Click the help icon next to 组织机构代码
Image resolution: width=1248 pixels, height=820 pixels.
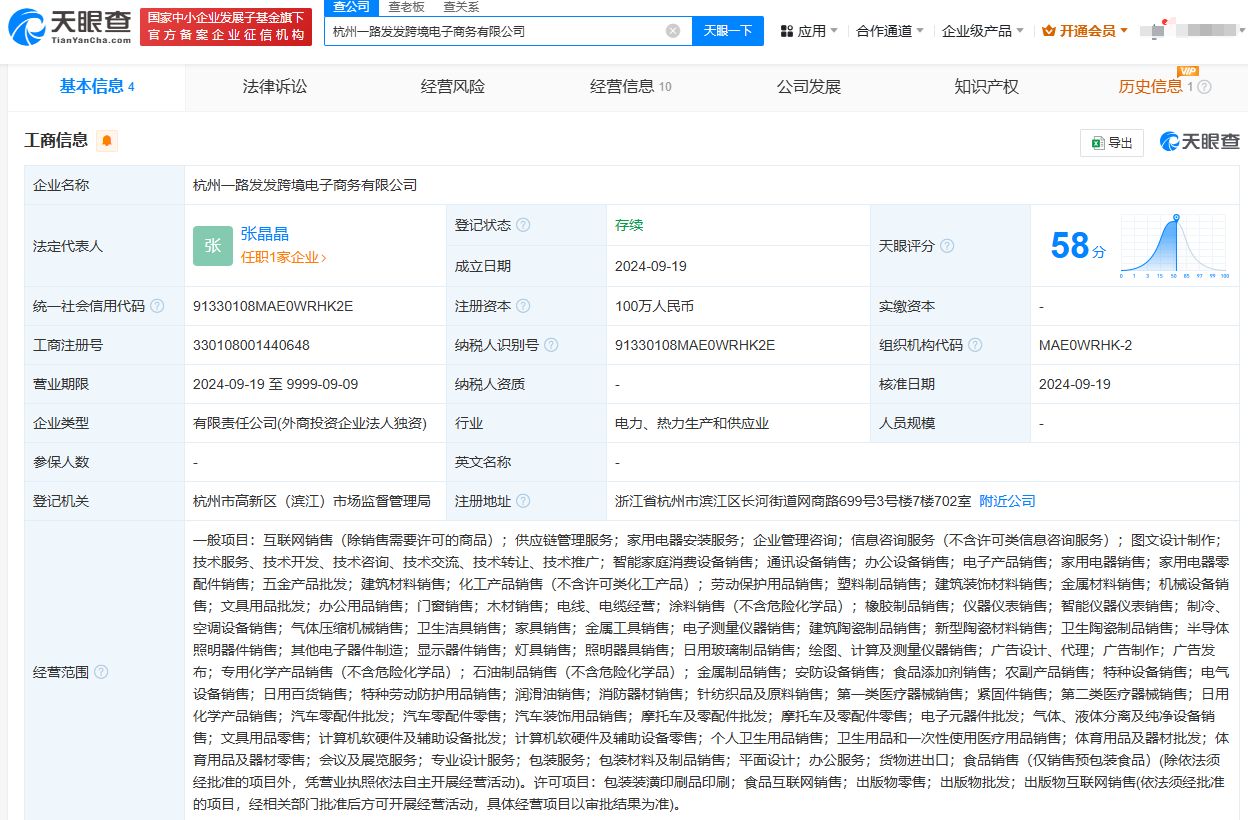pyautogui.click(x=975, y=345)
